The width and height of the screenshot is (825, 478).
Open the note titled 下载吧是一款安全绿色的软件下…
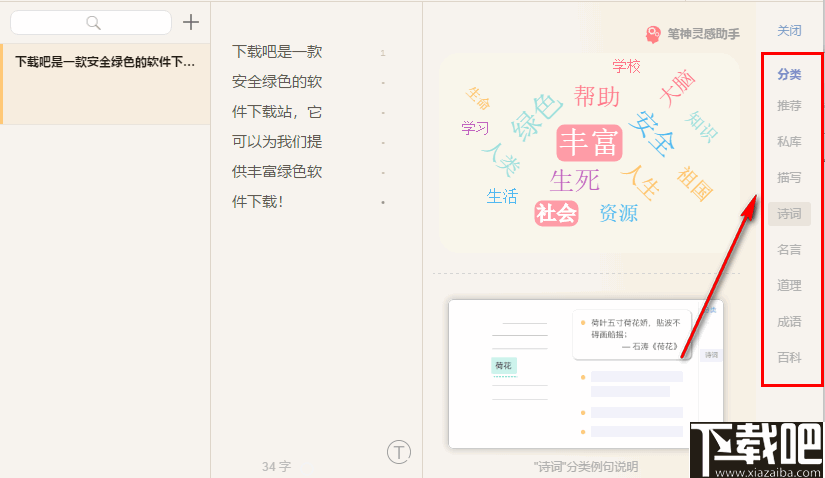click(105, 84)
